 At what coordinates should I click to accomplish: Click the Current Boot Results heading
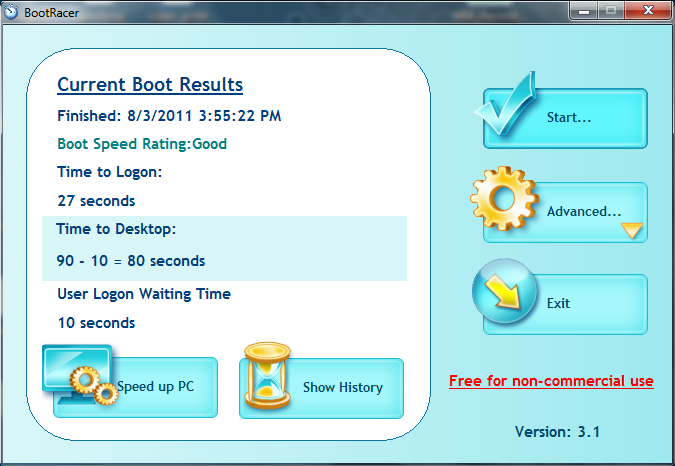[150, 85]
